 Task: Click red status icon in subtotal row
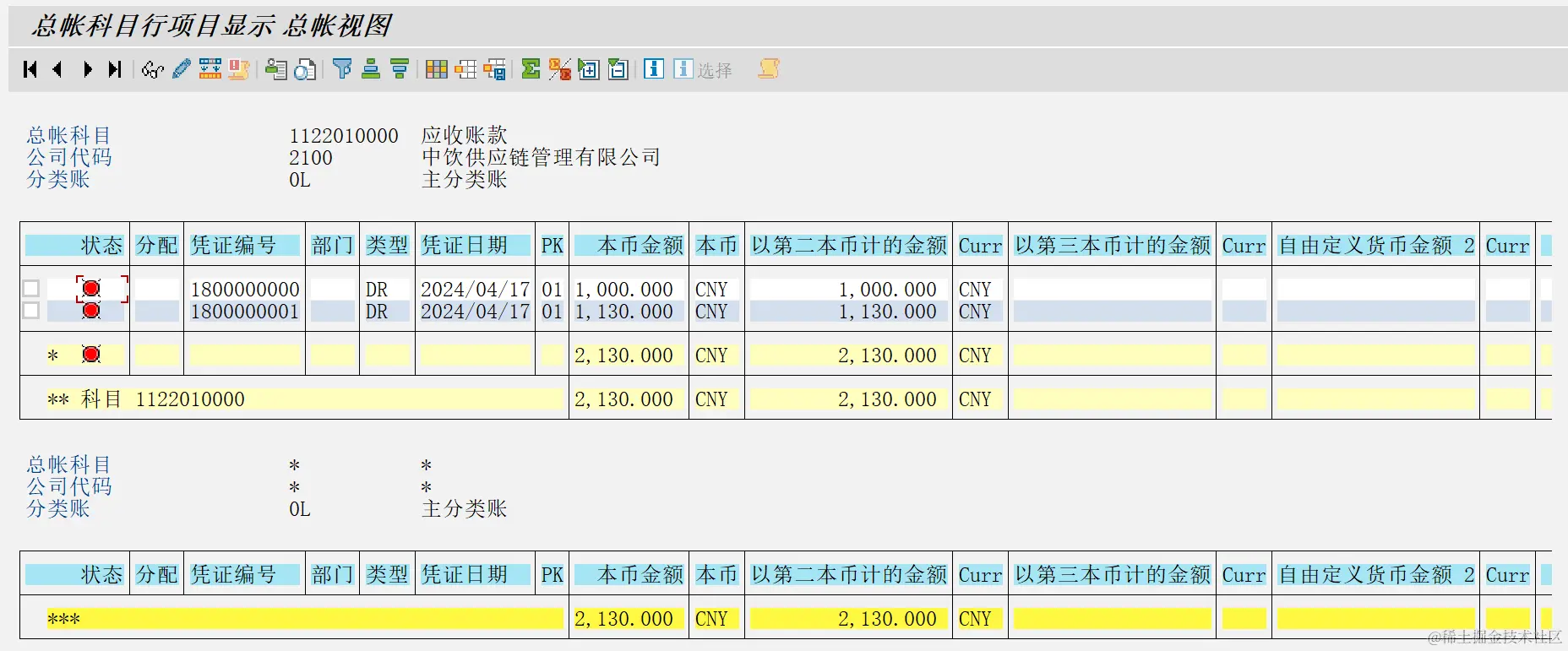91,355
